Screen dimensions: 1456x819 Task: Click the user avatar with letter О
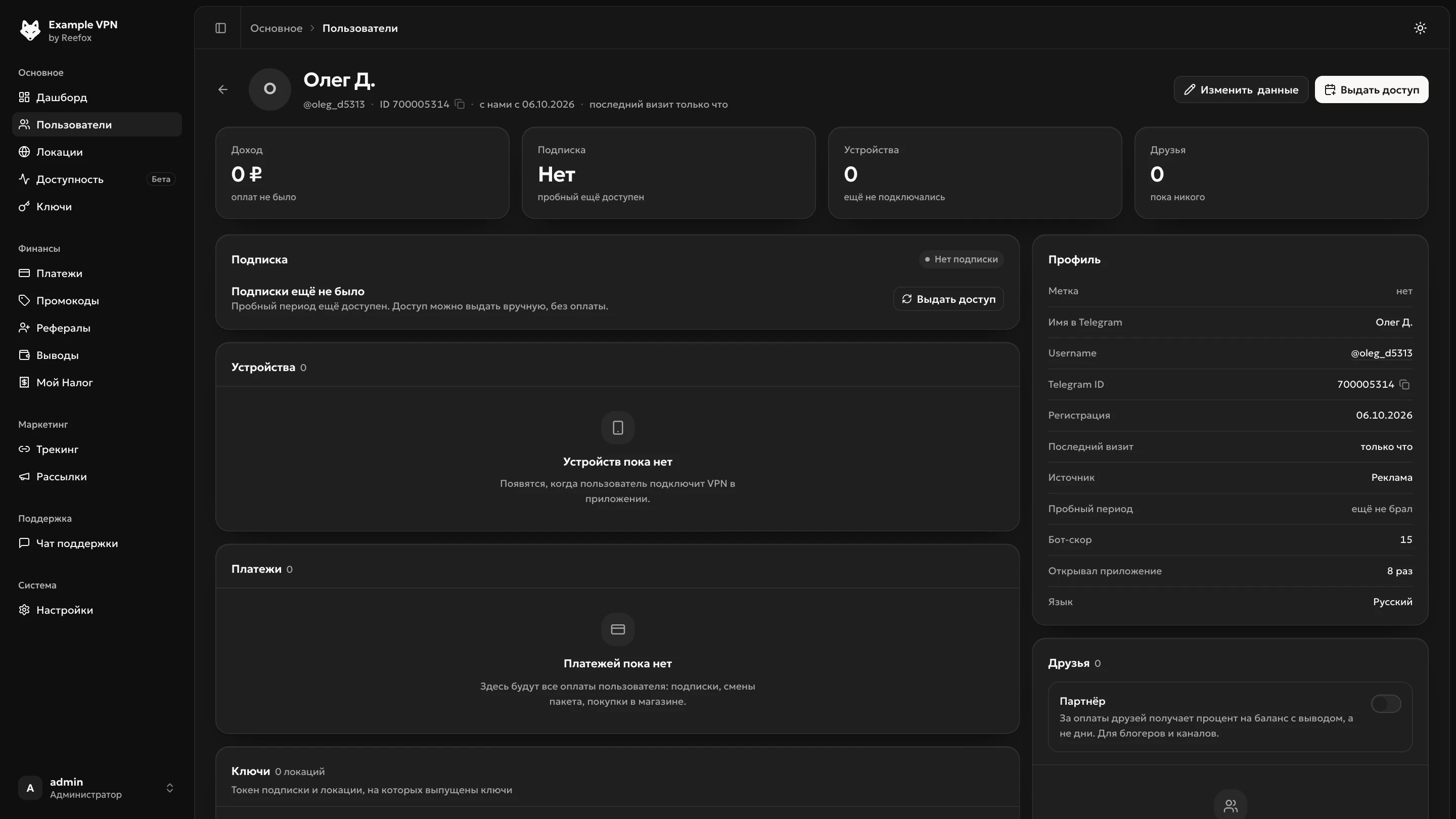click(269, 89)
